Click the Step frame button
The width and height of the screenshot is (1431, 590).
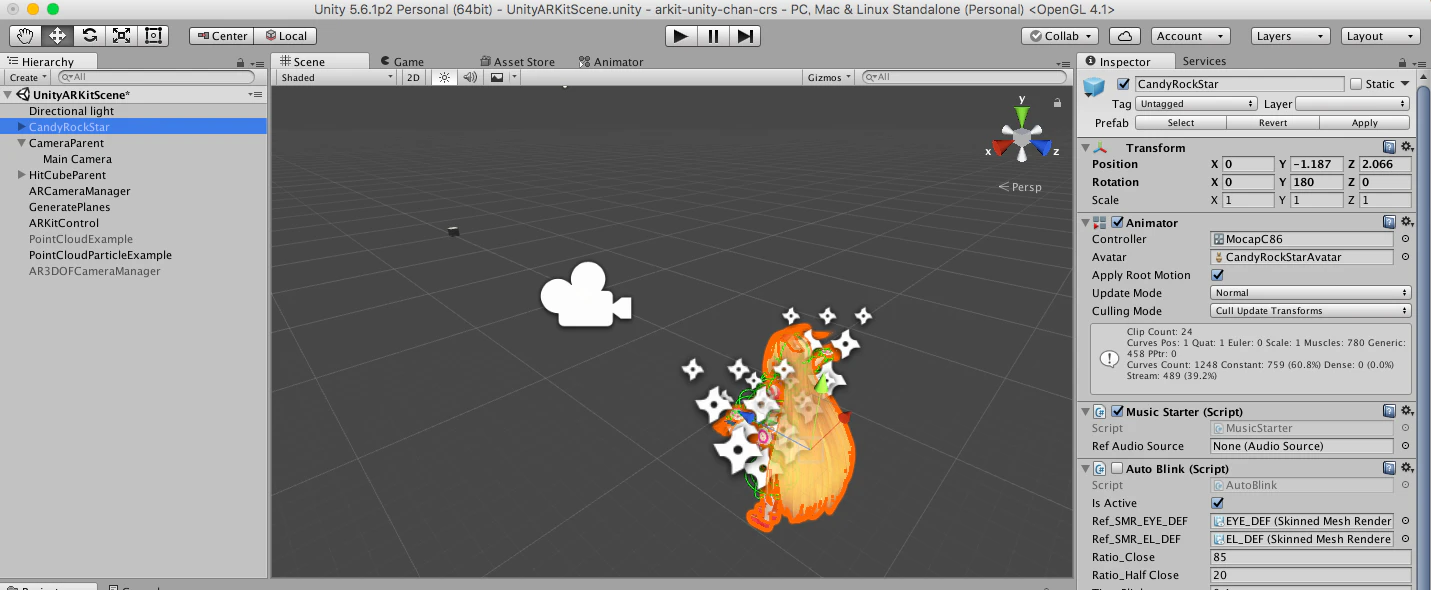745,36
